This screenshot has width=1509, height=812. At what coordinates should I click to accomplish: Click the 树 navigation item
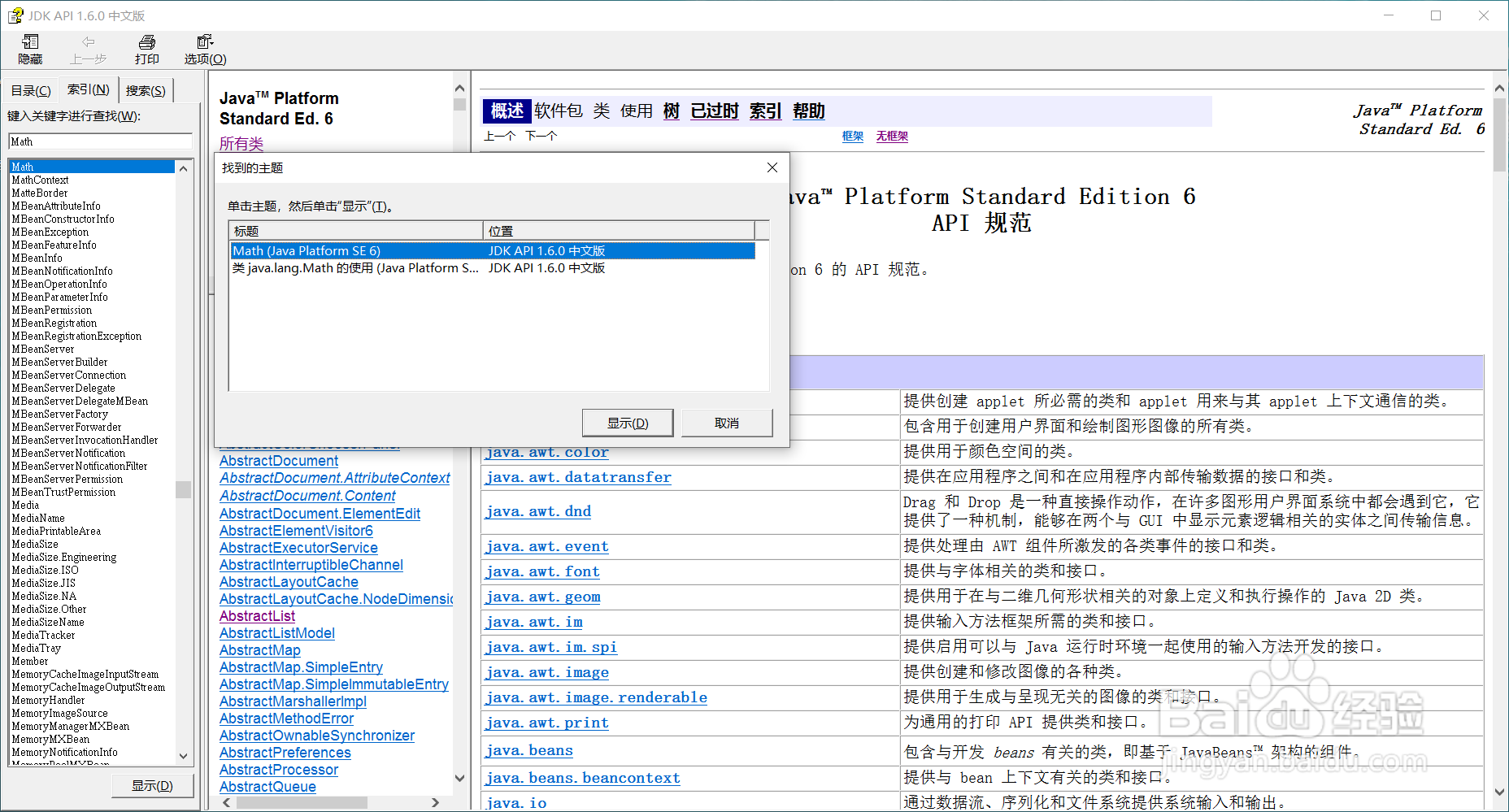[670, 111]
